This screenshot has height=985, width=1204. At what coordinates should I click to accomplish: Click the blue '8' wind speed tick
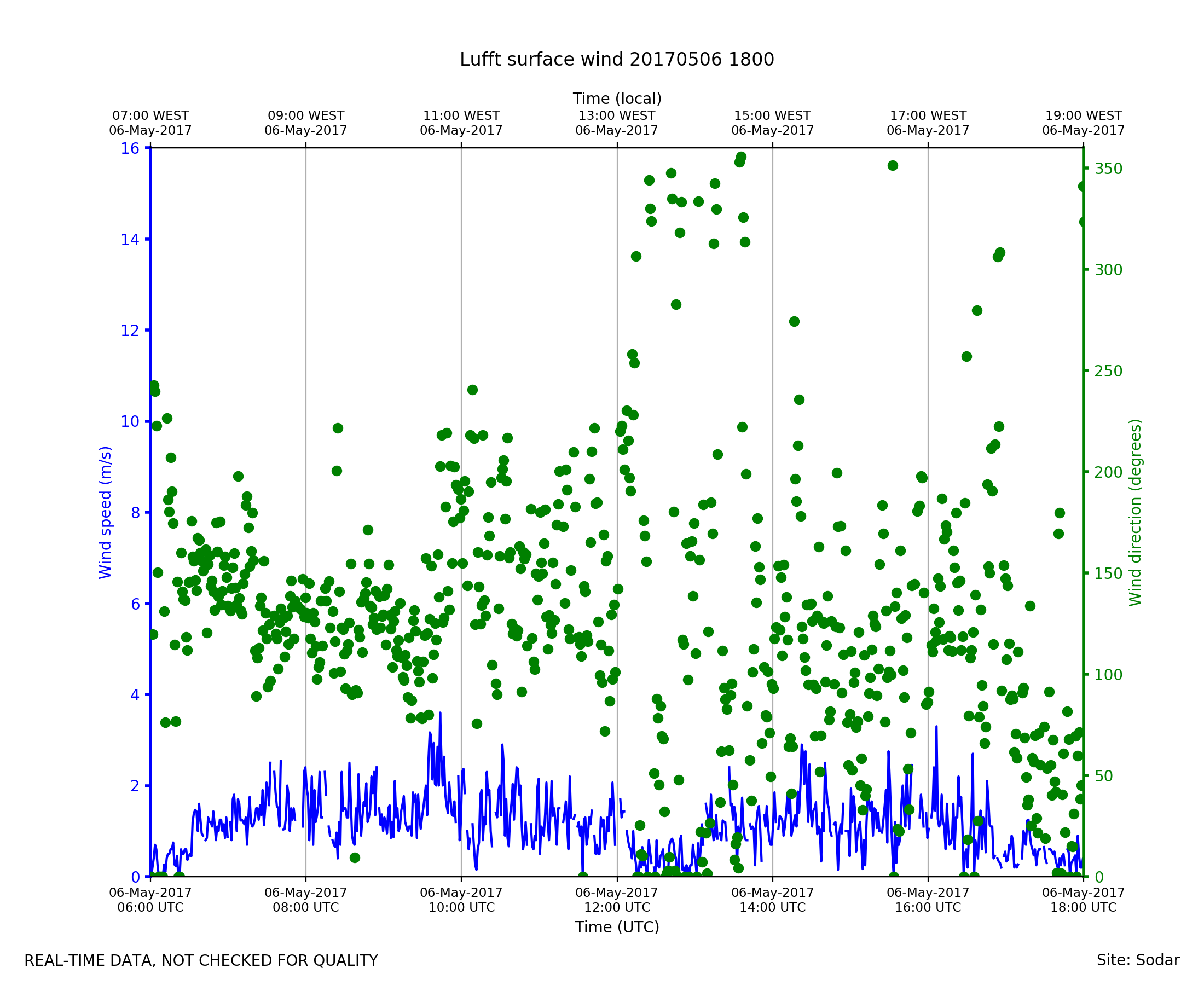click(x=135, y=513)
